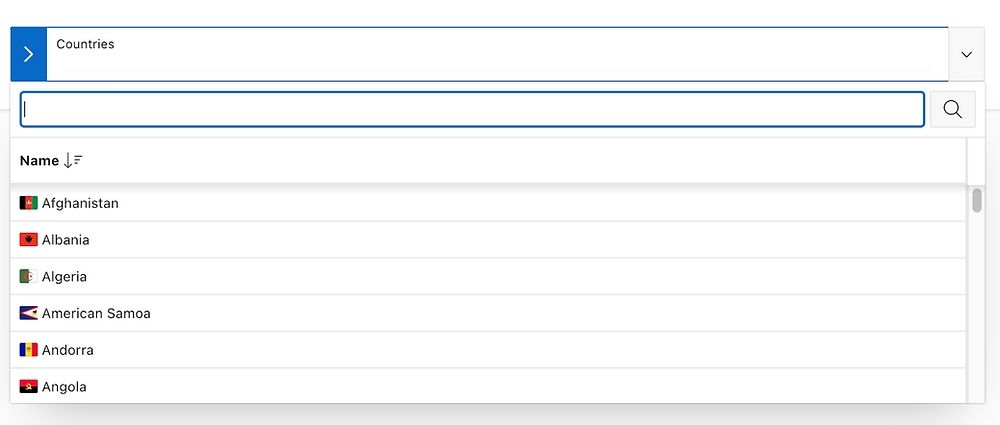1000x425 pixels.
Task: Select Afghanistan from the list
Action: (x=488, y=203)
